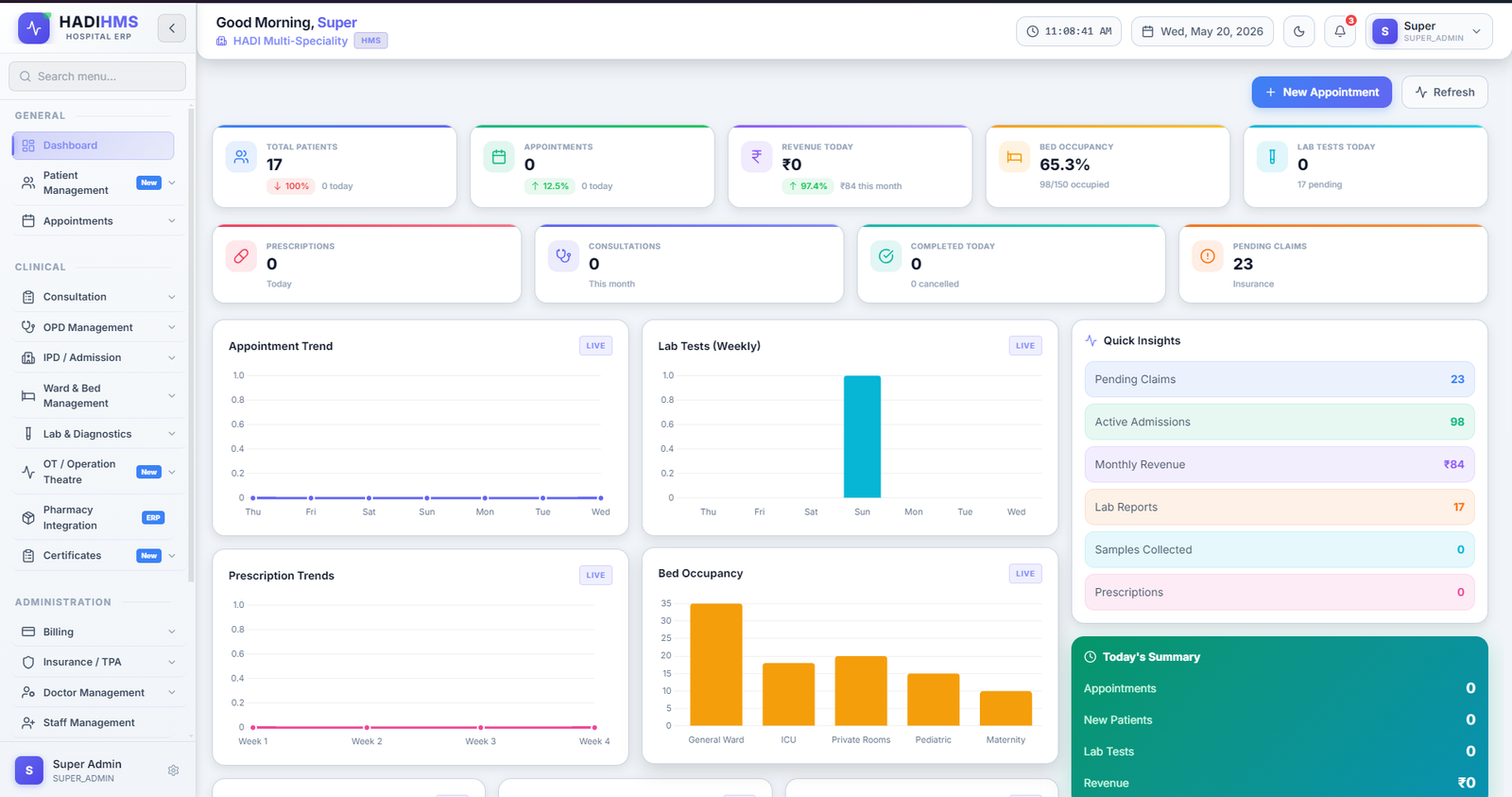Click the Revenue Today rupee icon
Screen dimensions: 1512x797
pos(756,157)
